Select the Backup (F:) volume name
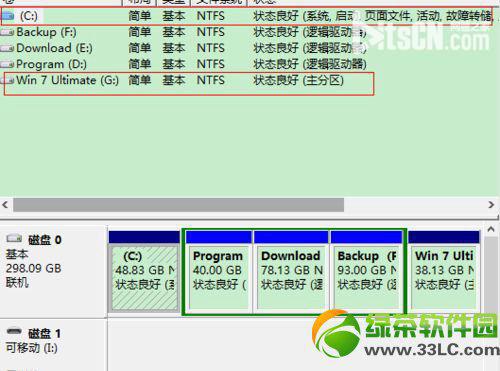Image resolution: width=500 pixels, height=371 pixels. coord(46,32)
